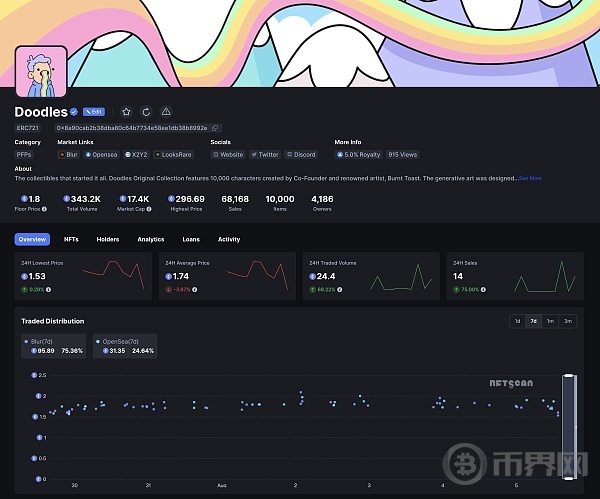
Task: Open the Analytics tab
Action: pyautogui.click(x=150, y=240)
